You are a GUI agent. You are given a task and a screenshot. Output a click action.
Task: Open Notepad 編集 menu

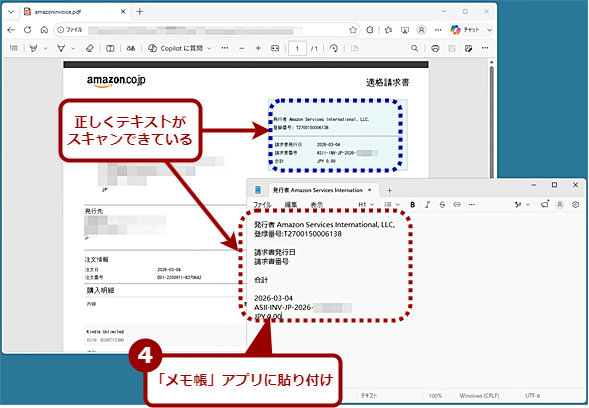click(x=291, y=204)
